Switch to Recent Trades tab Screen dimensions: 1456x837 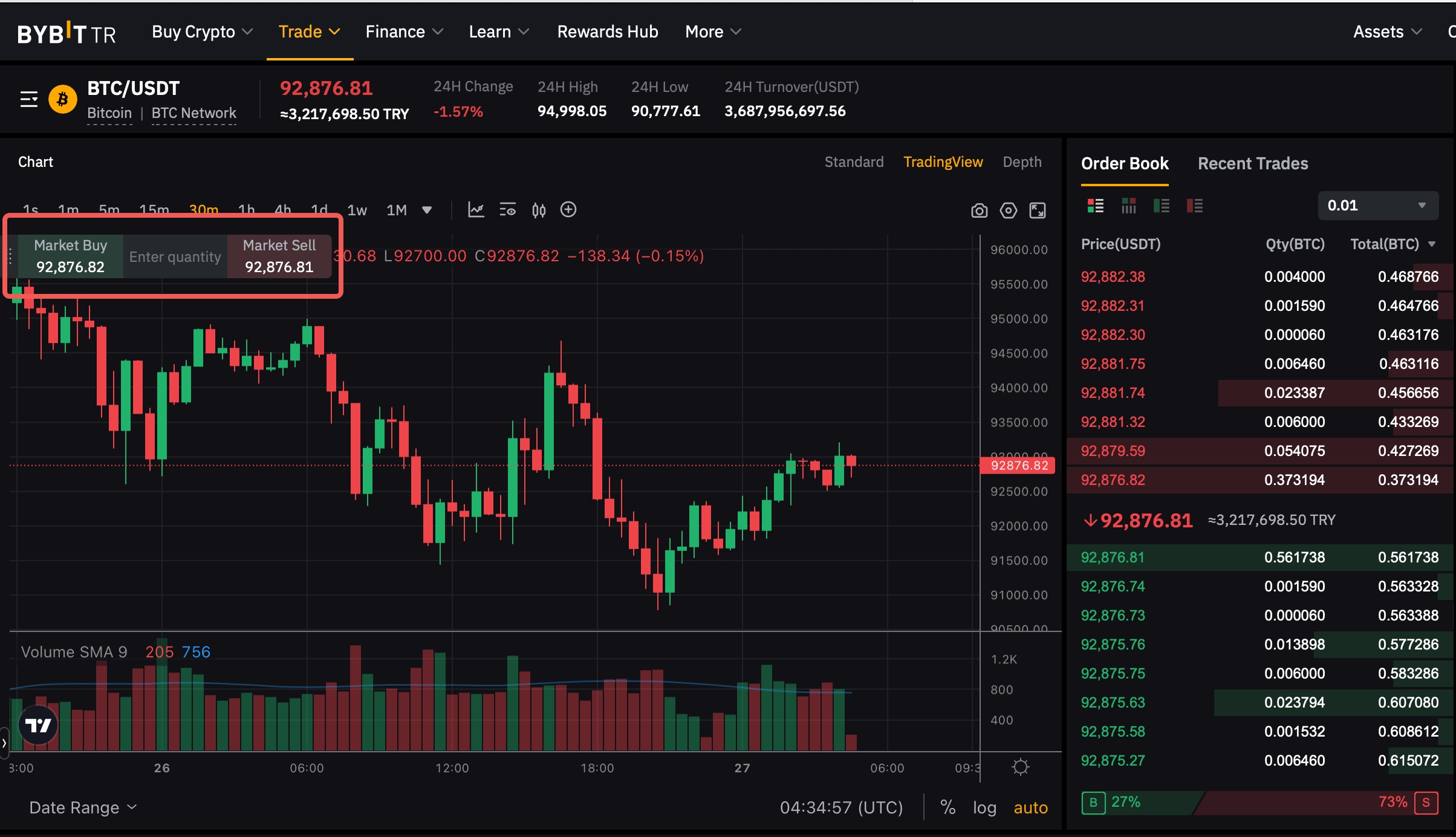pos(1253,163)
